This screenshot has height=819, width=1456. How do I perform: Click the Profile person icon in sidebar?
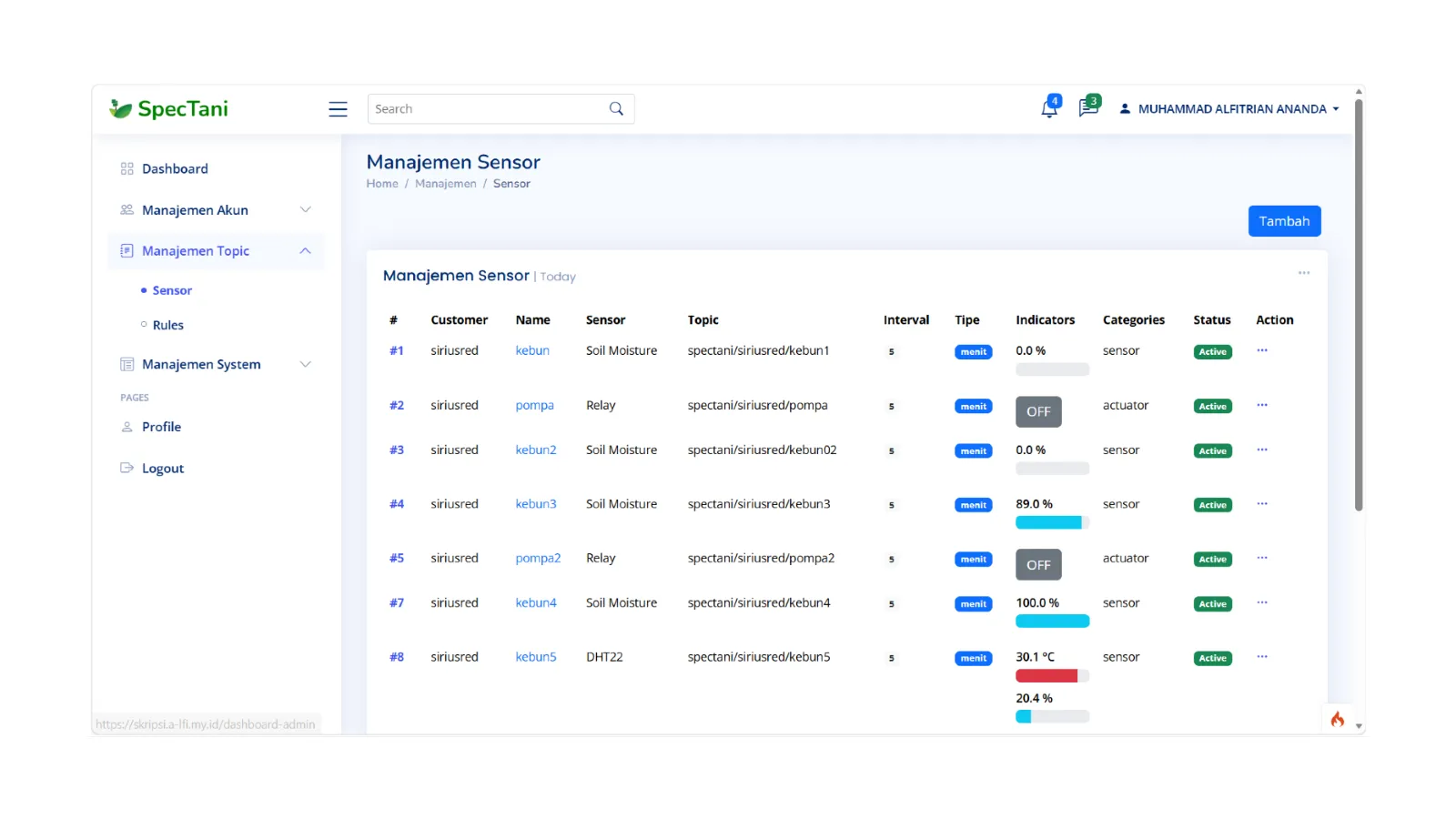(x=126, y=427)
